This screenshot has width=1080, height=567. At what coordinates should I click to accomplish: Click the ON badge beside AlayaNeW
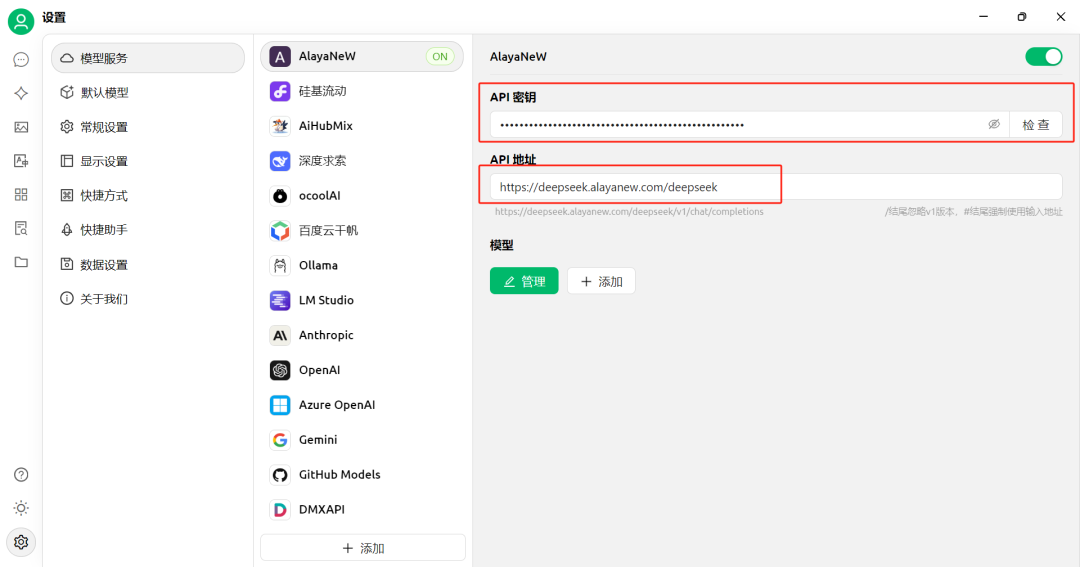pos(440,56)
